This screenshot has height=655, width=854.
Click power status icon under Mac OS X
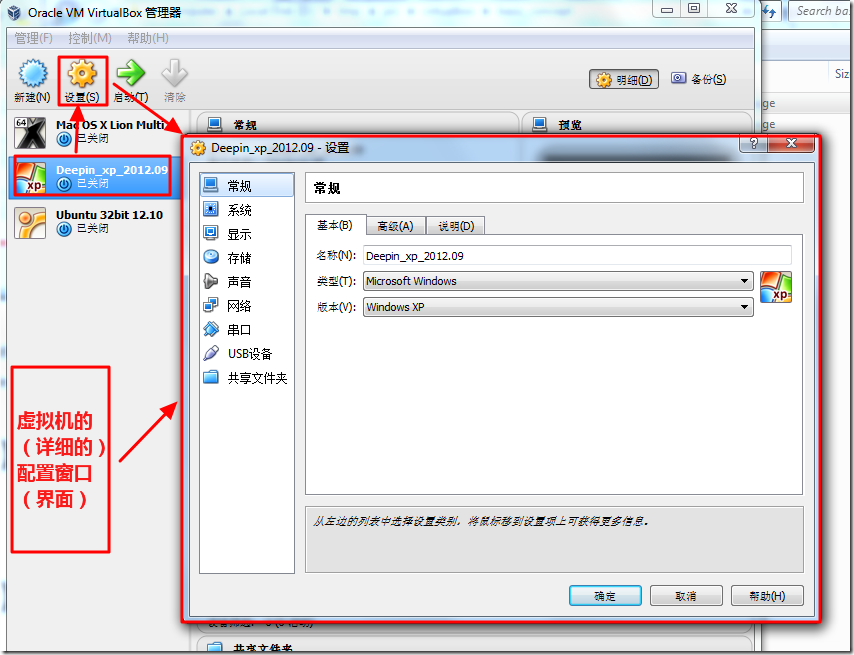[64, 139]
